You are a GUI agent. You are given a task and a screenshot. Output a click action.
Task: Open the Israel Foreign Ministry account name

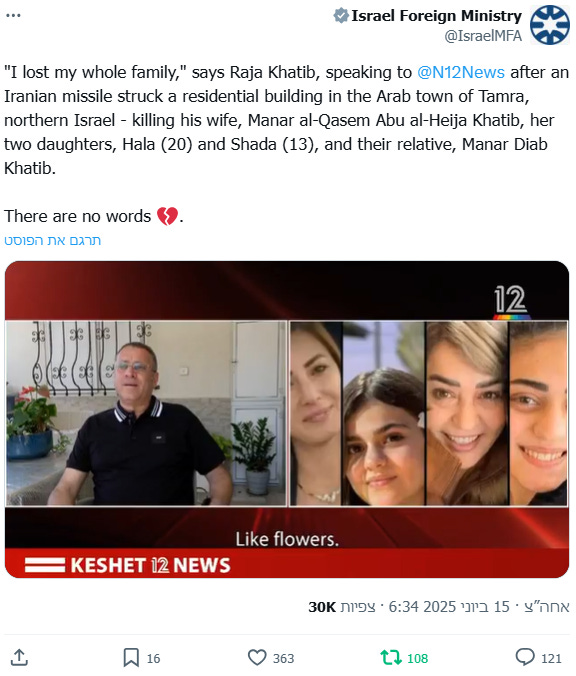coord(436,16)
